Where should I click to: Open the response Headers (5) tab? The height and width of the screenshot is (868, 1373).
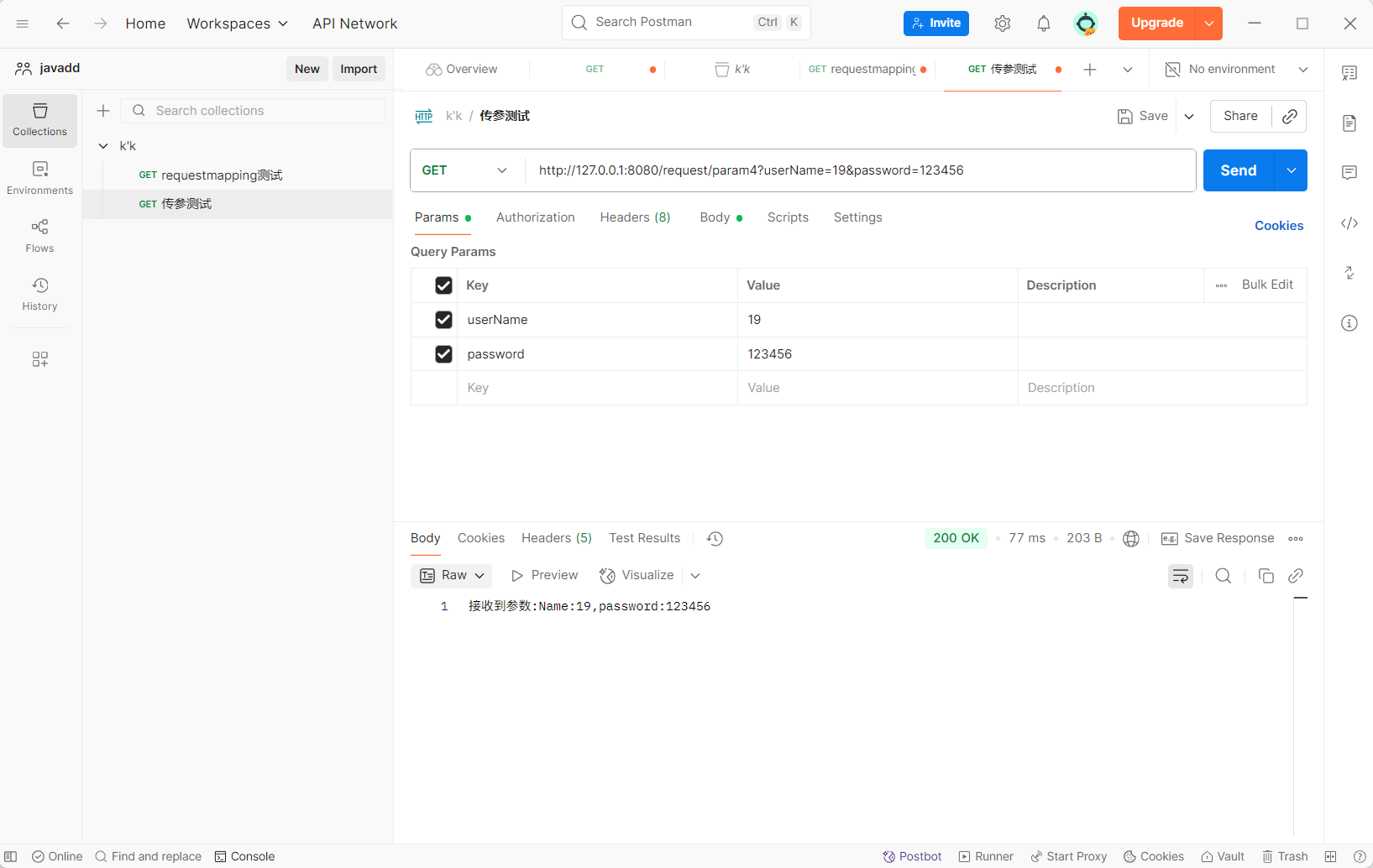(557, 538)
